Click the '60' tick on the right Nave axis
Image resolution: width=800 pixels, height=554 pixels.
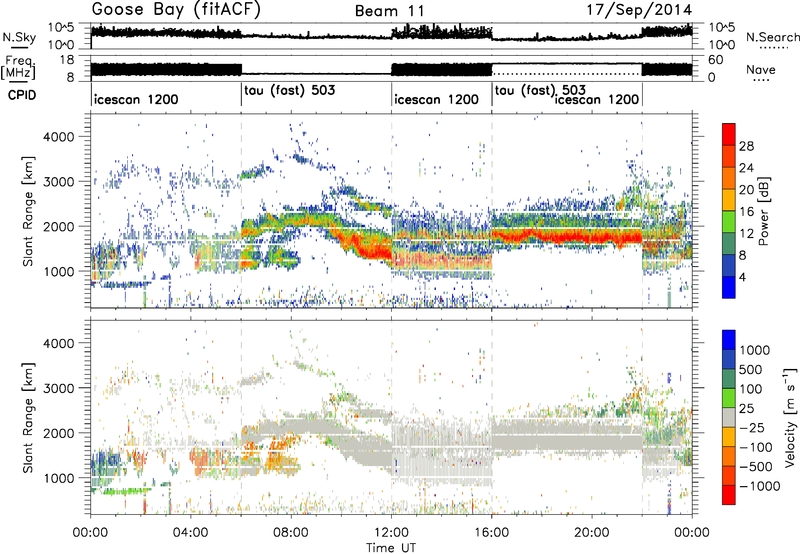click(x=716, y=60)
